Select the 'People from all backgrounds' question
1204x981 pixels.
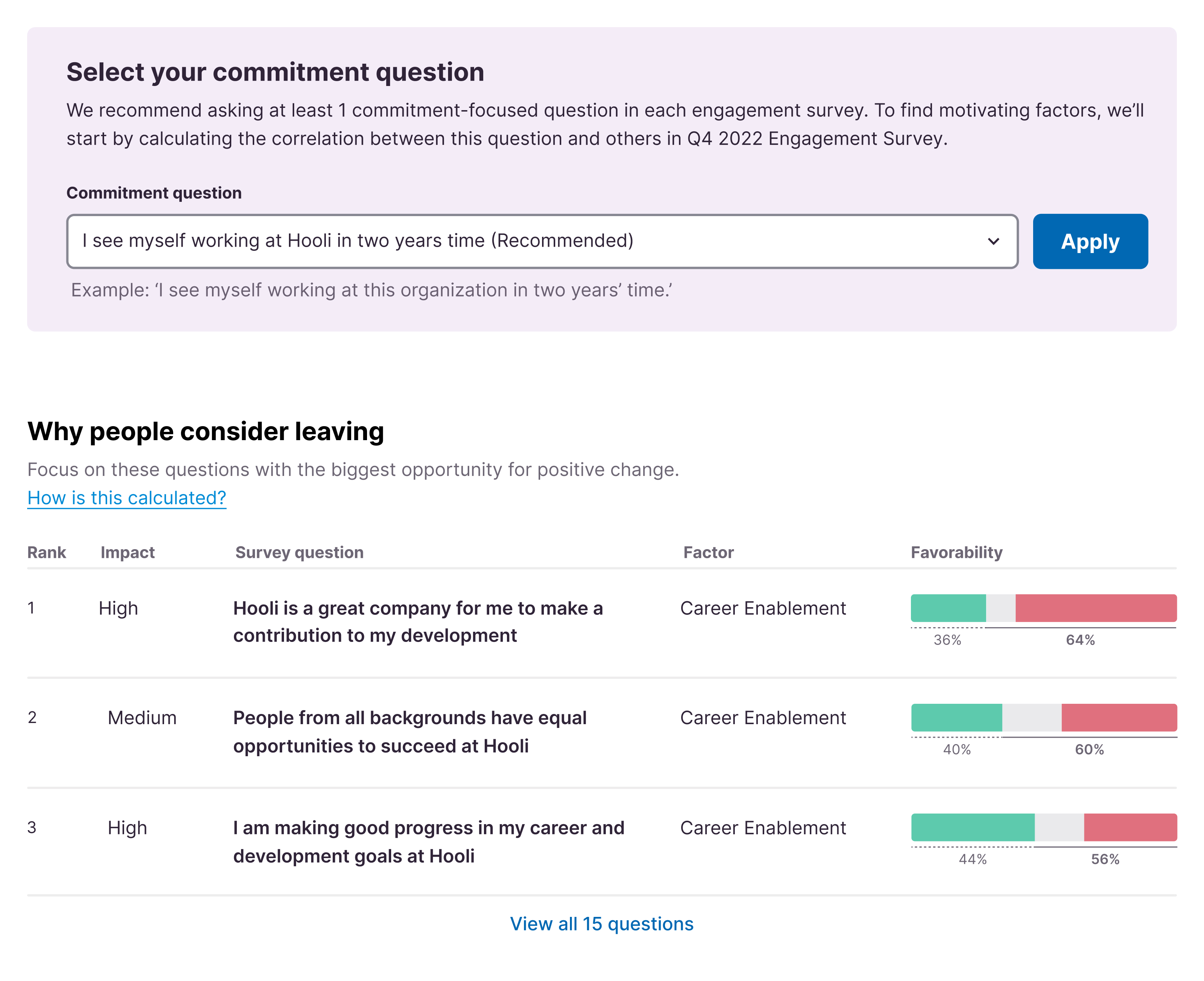[410, 732]
